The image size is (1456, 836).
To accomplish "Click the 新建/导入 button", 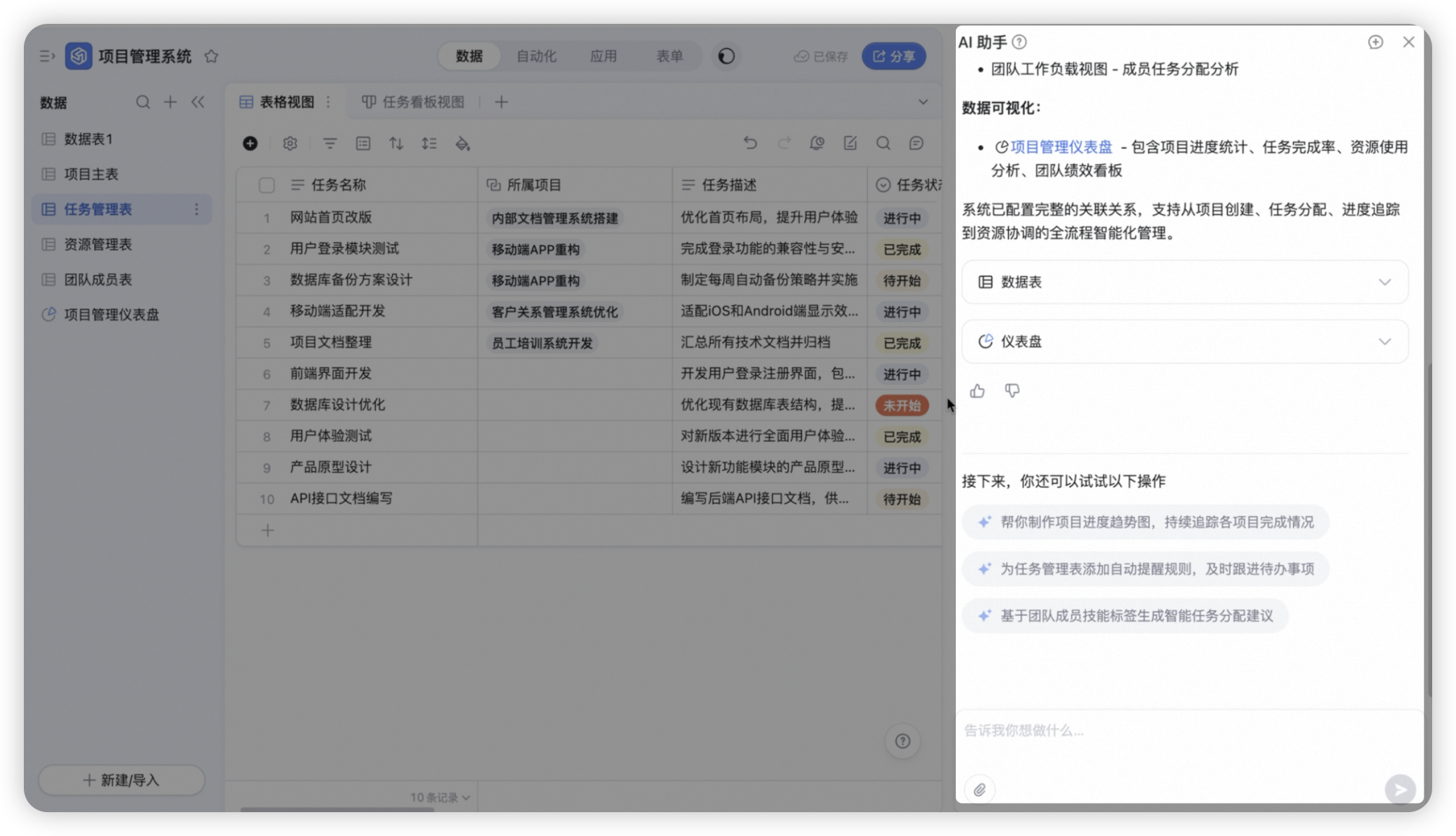I will pos(121,780).
